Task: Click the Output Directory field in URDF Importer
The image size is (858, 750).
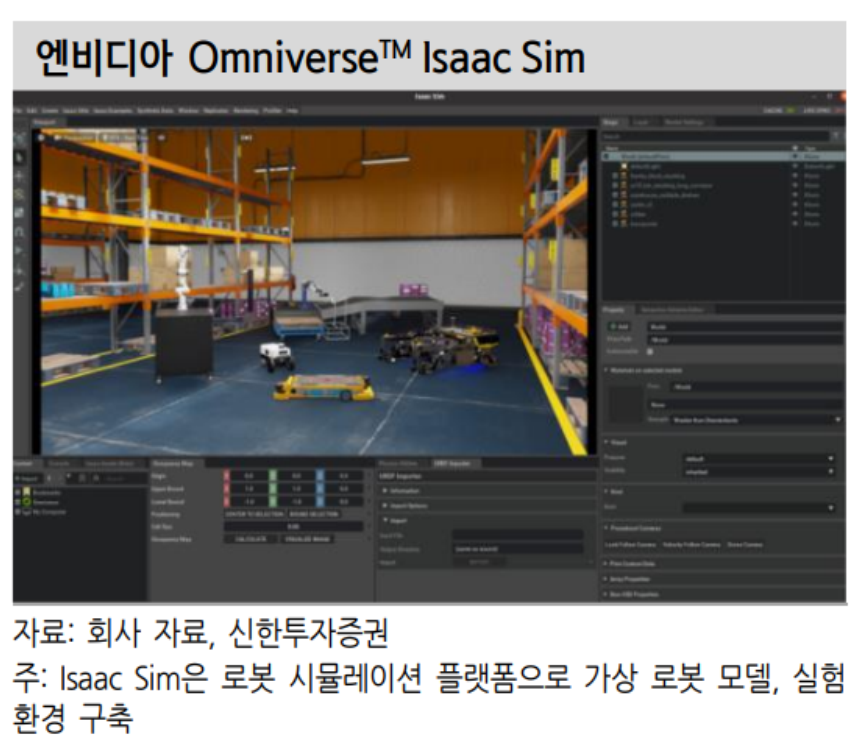Action: click(518, 549)
